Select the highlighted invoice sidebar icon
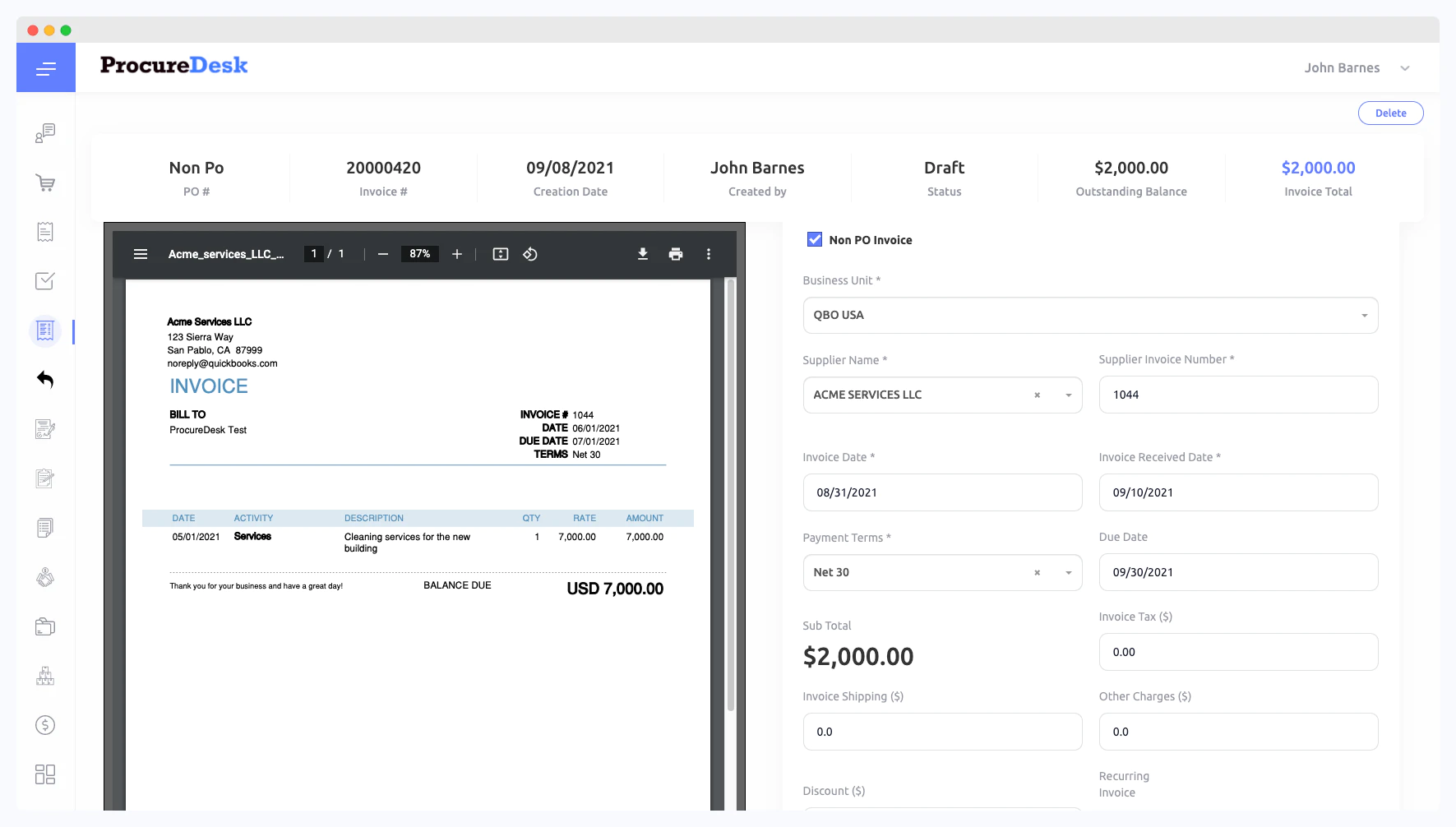1456x827 pixels. pyautogui.click(x=45, y=330)
